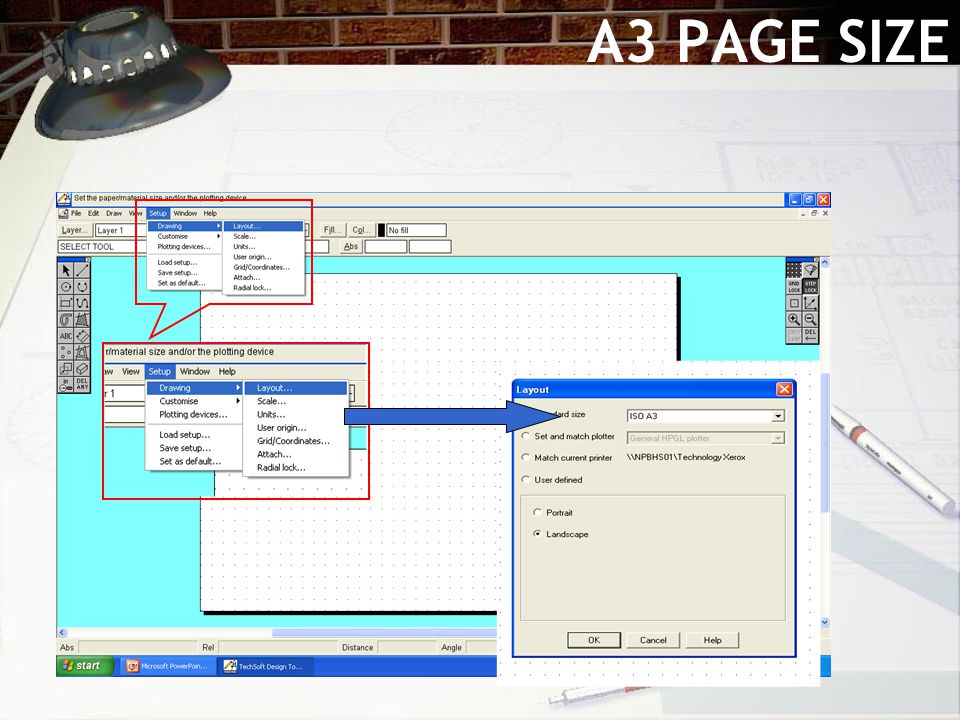Screen dimensions: 960x720
Task: Click the radial fan-shaped icon
Action: pos(811,269)
